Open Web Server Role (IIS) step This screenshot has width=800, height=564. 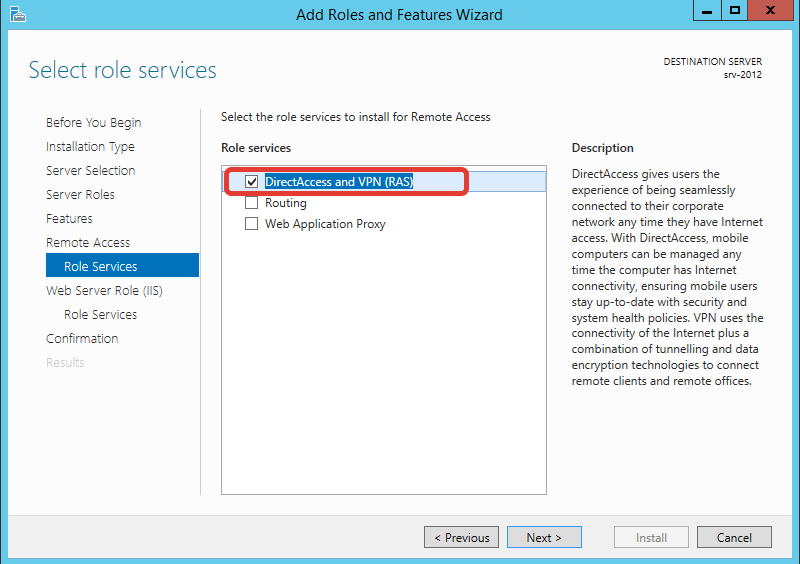click(x=104, y=290)
